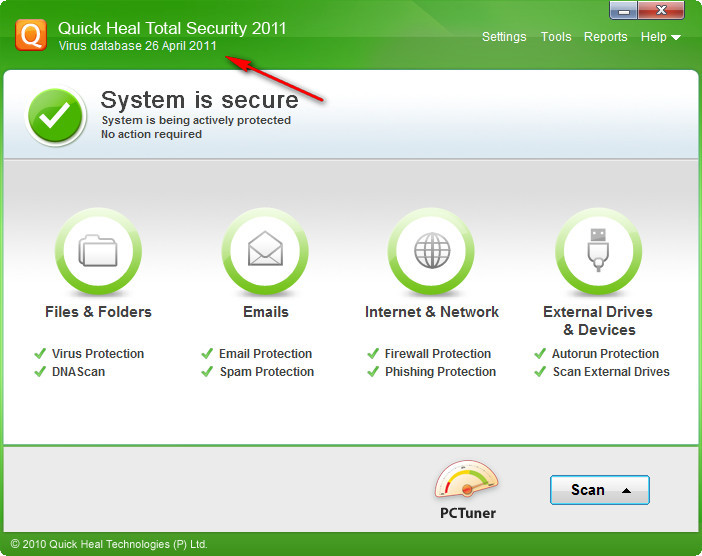Click the Spam Protection green tick
702x556 pixels.
pos(207,372)
